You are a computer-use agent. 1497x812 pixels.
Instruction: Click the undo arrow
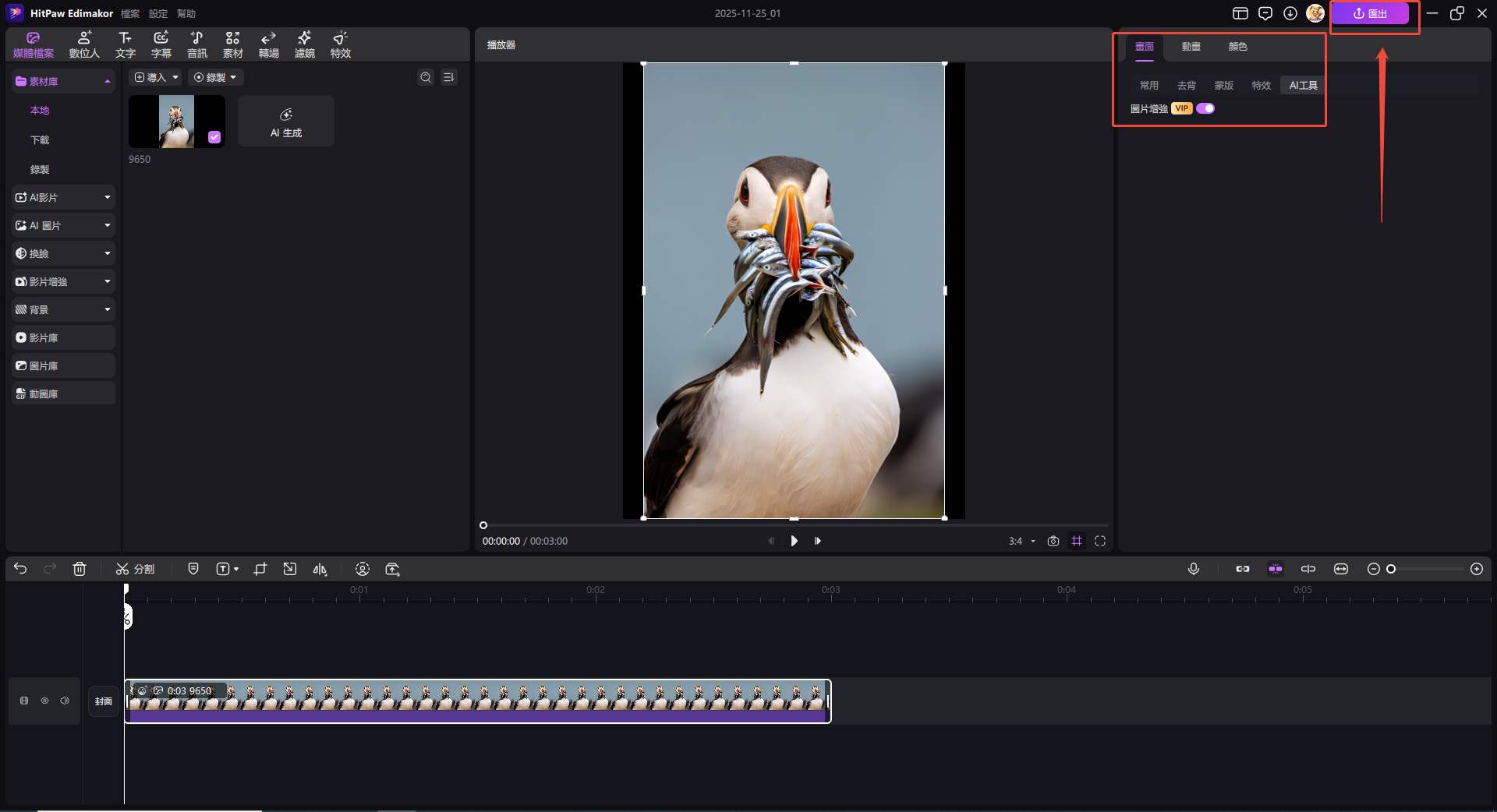20,569
